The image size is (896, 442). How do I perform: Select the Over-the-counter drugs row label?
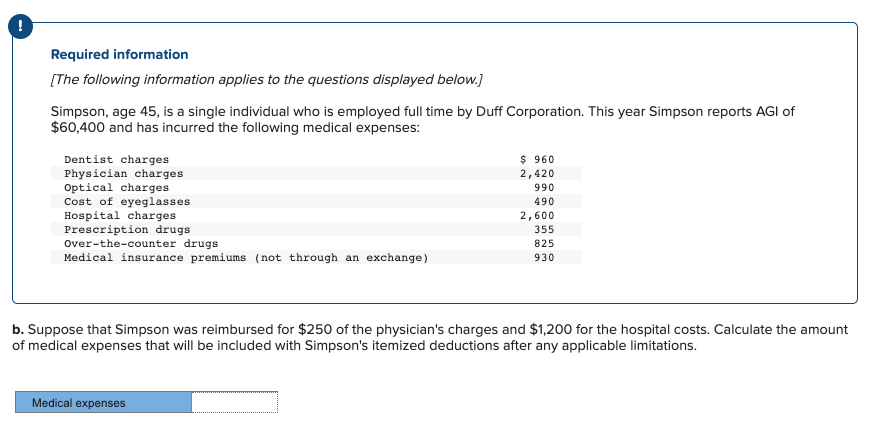(x=140, y=244)
